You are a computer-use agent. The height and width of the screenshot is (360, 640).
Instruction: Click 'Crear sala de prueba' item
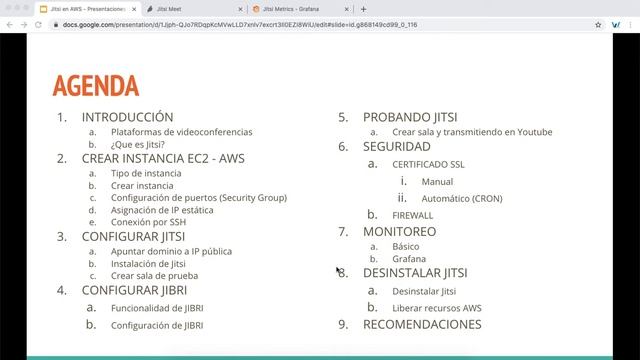[155, 276]
